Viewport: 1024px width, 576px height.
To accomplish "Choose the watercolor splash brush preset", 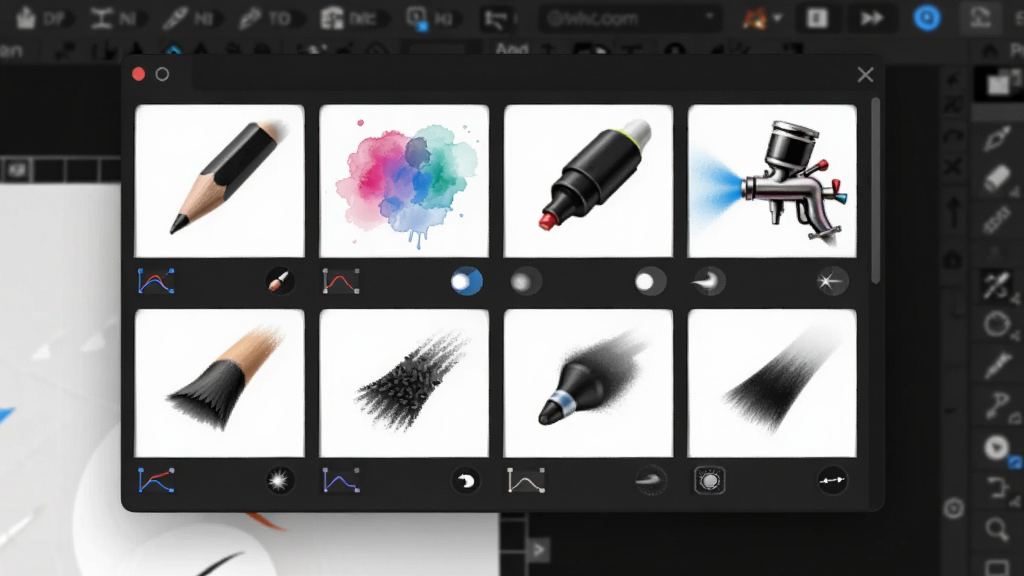I will tap(404, 181).
